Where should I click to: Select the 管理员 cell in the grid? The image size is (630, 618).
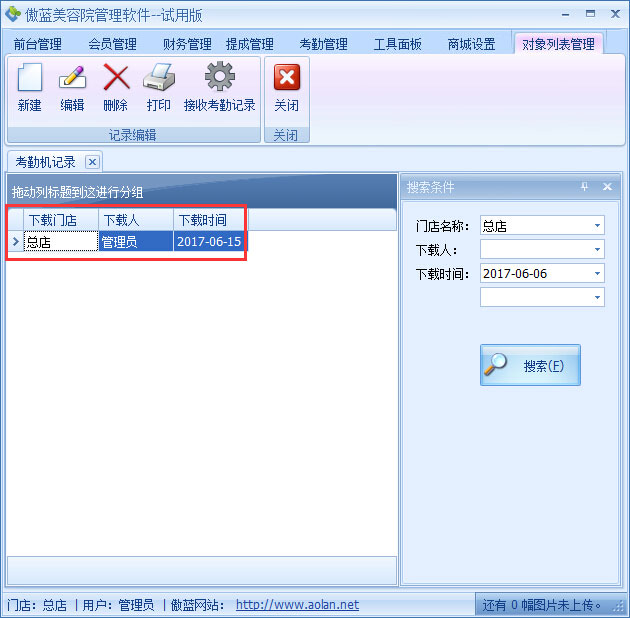tap(136, 241)
